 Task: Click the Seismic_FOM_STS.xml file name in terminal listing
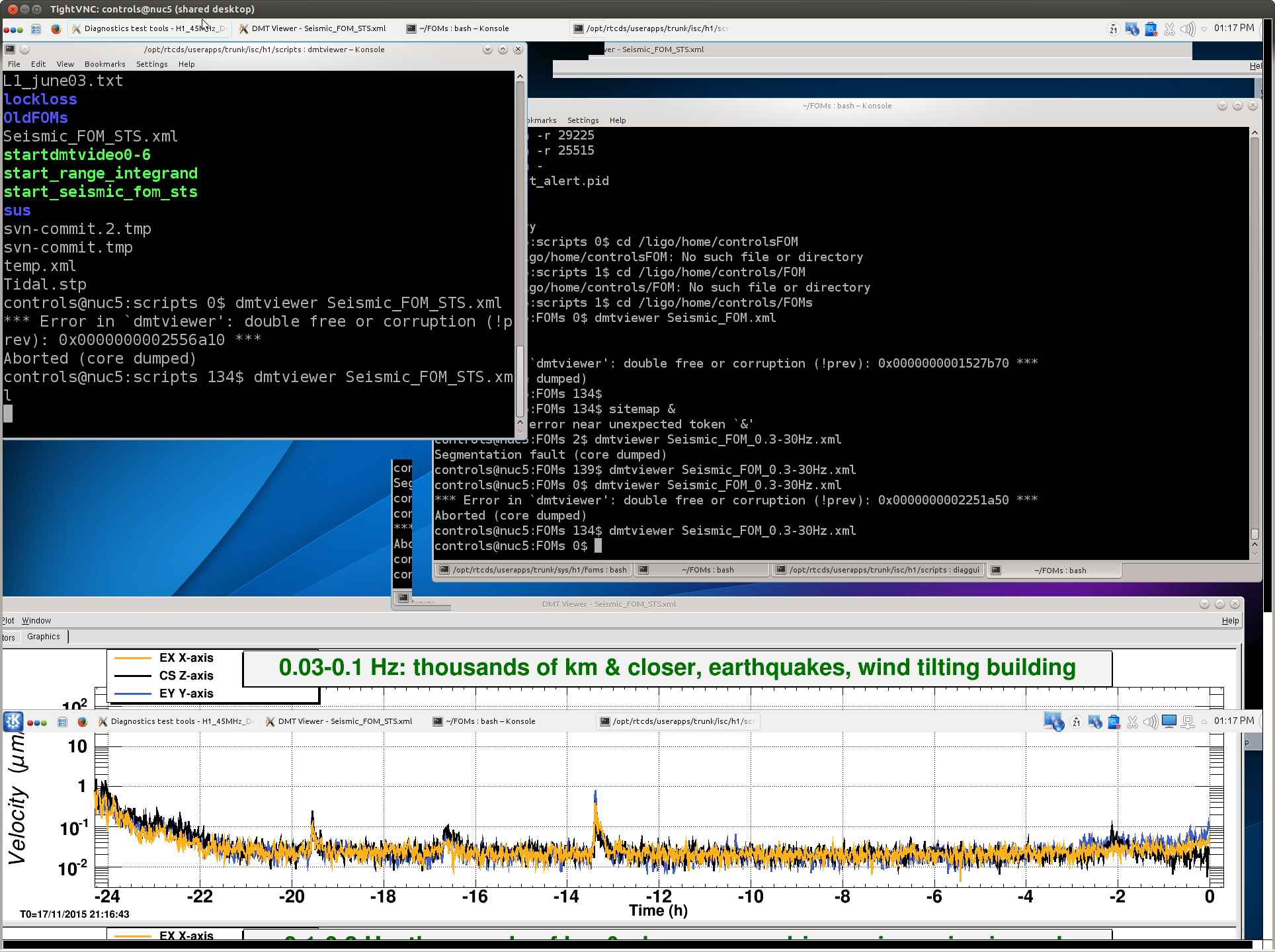(91, 136)
